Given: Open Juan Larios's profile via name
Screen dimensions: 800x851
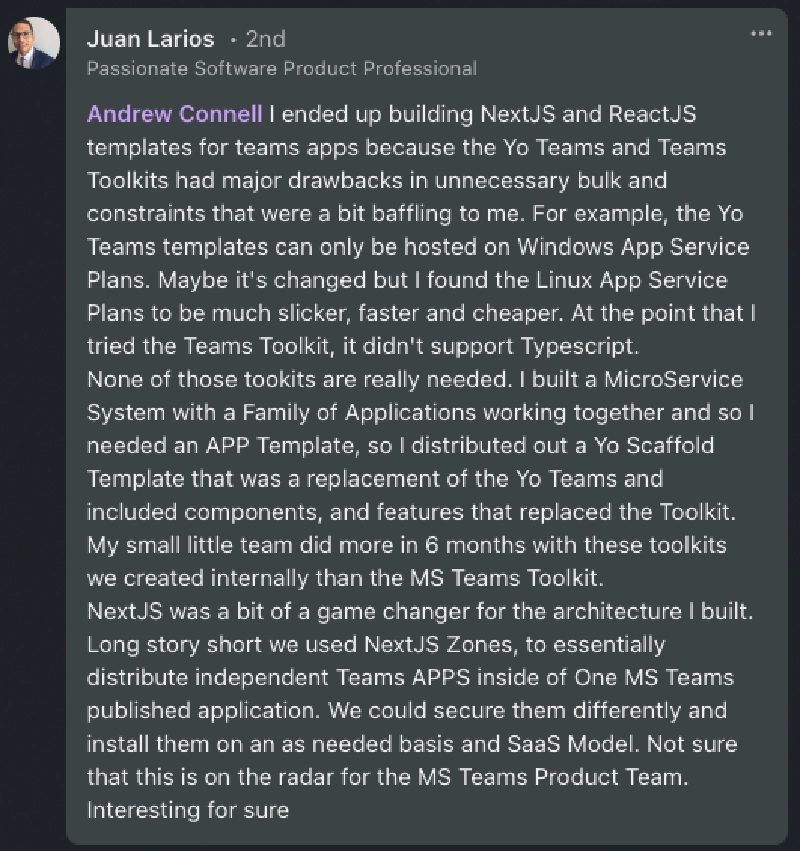Looking at the screenshot, I should click(151, 39).
